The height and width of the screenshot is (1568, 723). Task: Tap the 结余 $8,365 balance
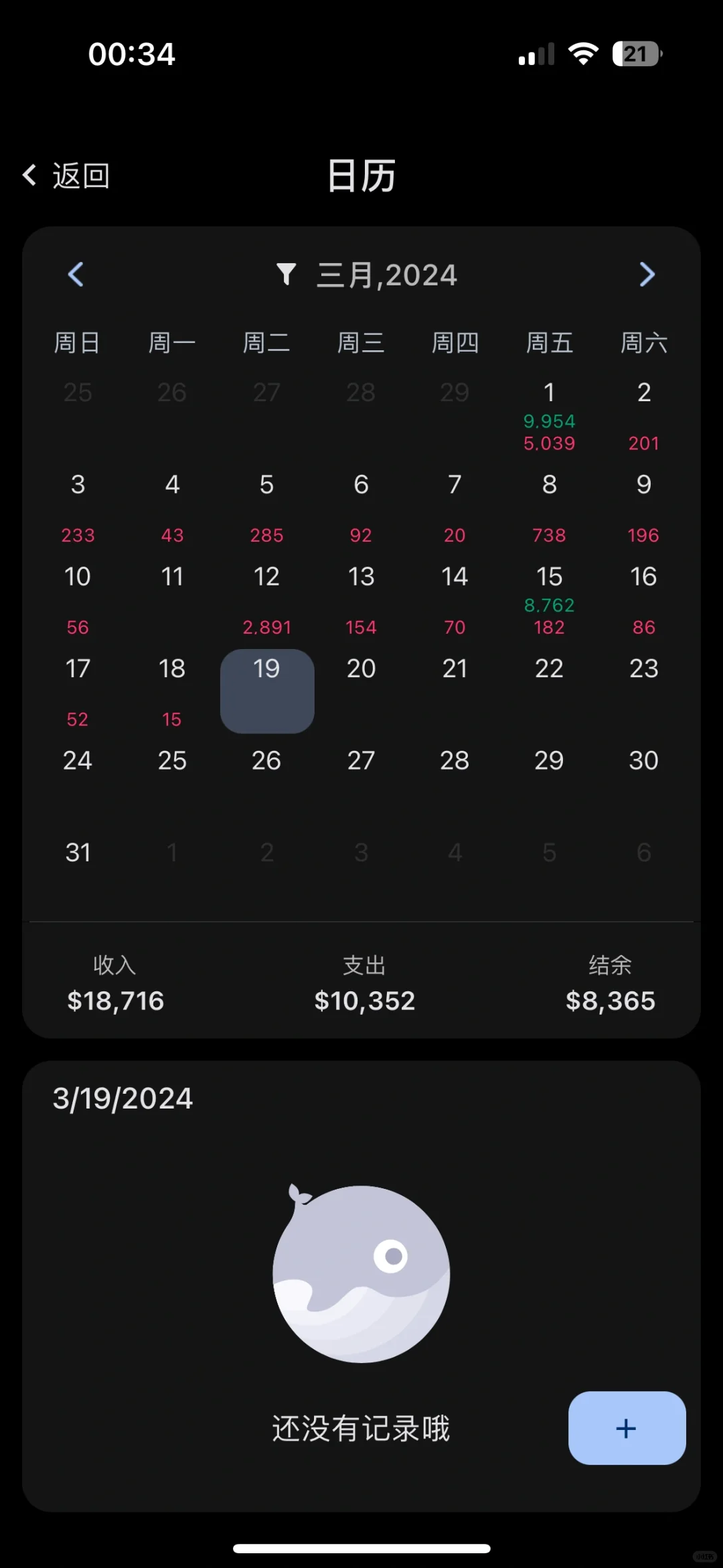[610, 983]
